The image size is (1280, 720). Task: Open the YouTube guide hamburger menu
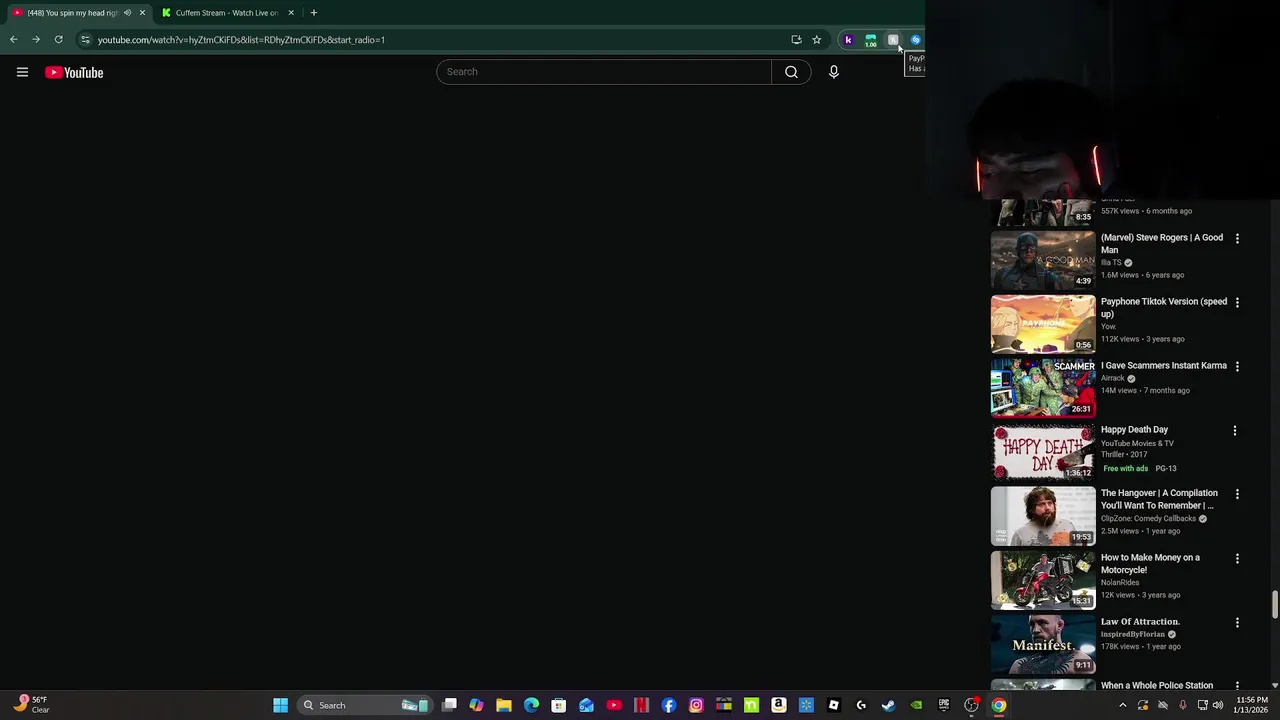pyautogui.click(x=22, y=72)
